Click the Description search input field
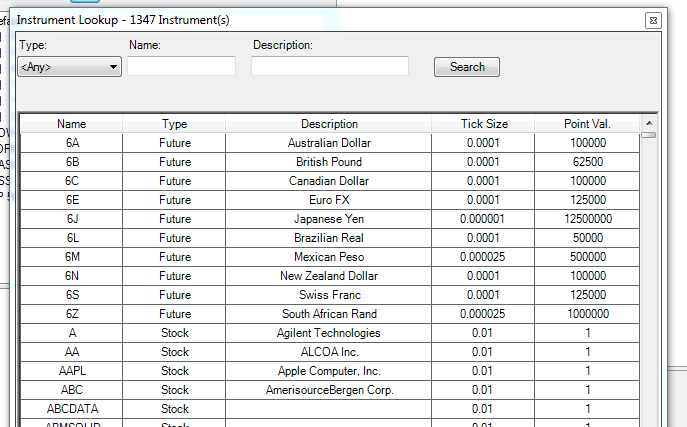 click(329, 67)
